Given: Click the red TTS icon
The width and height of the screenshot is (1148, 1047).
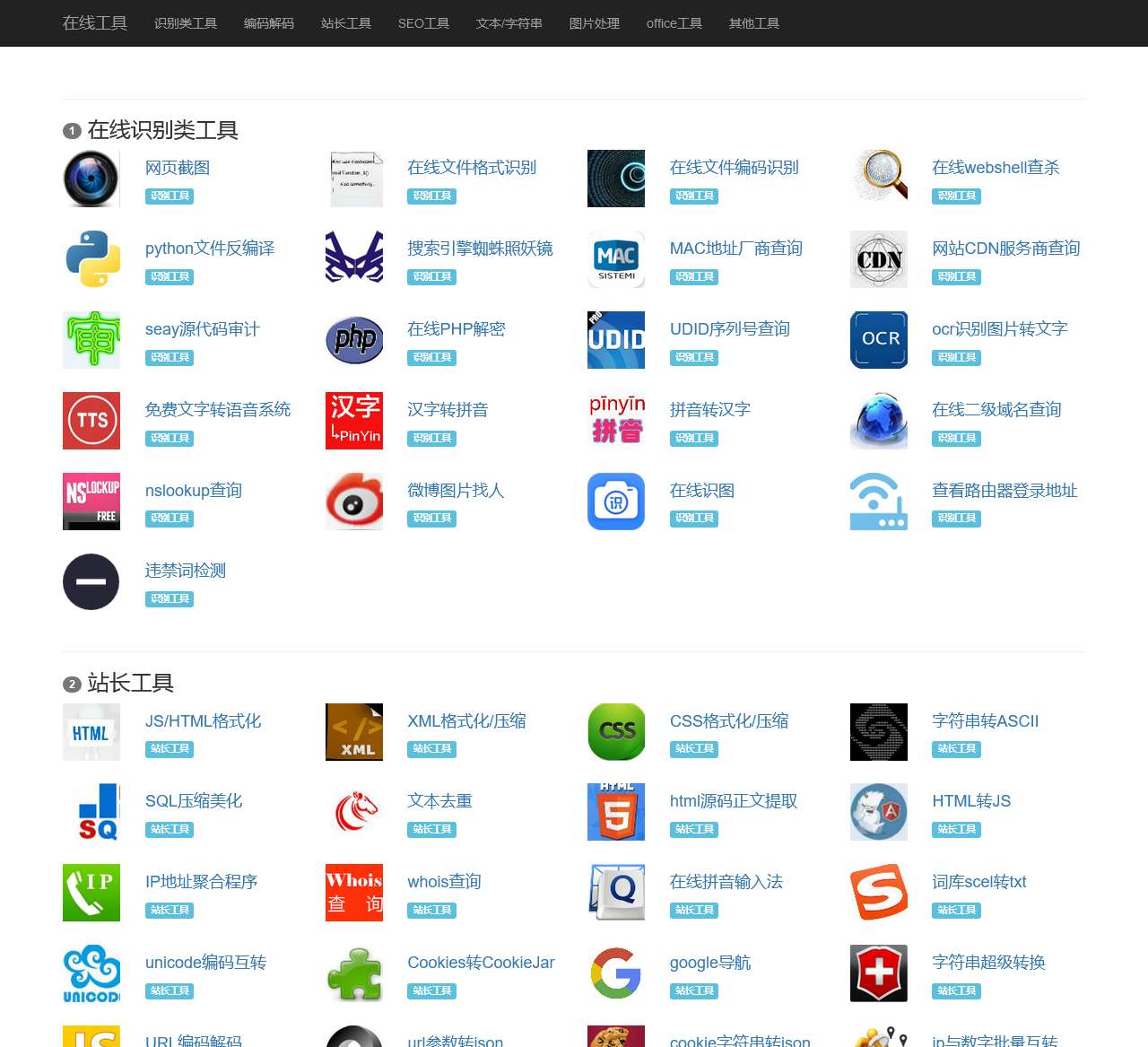Looking at the screenshot, I should (x=91, y=421).
